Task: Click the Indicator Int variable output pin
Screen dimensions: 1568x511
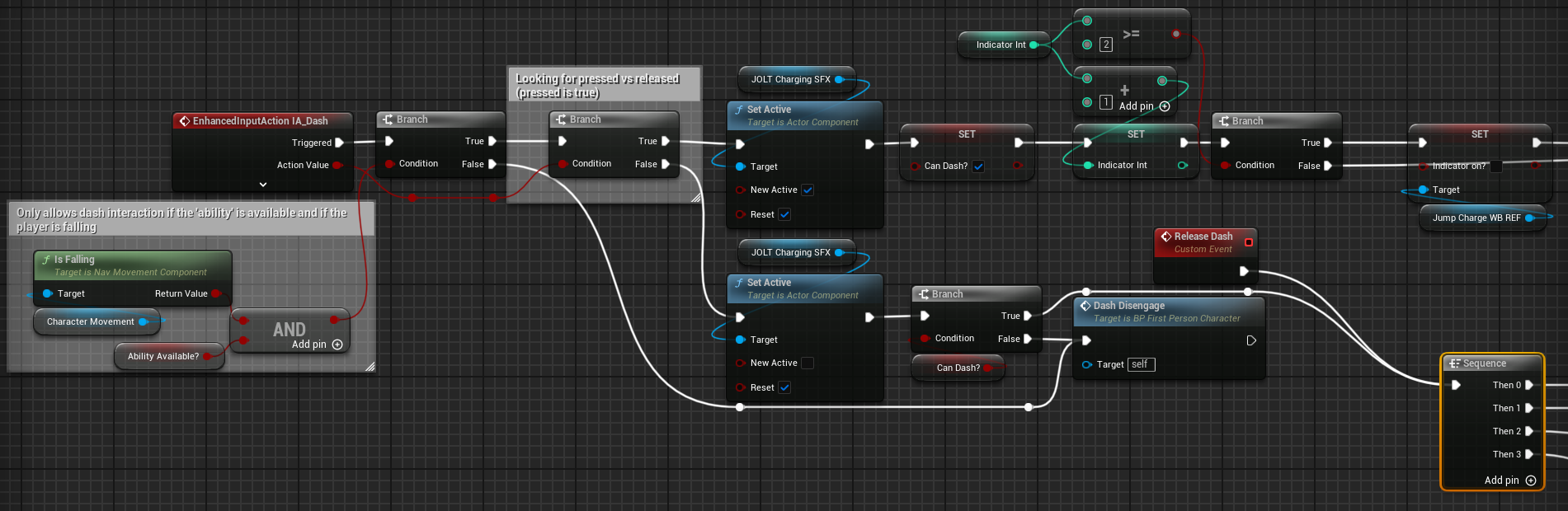Action: (x=1034, y=45)
